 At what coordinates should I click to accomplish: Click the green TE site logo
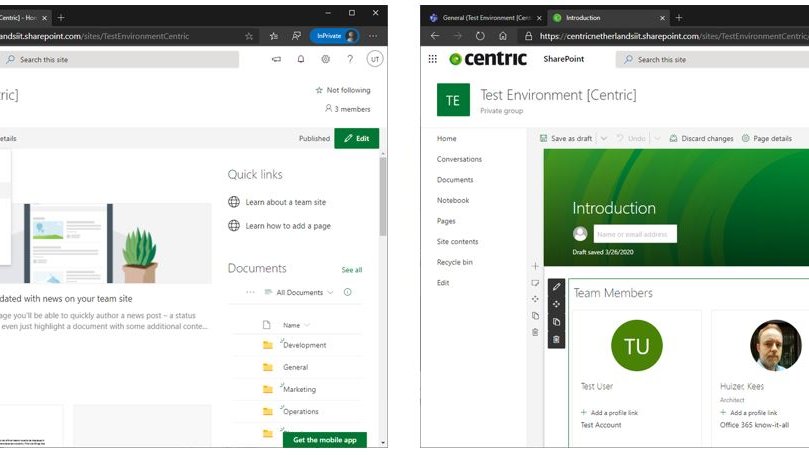[x=453, y=100]
